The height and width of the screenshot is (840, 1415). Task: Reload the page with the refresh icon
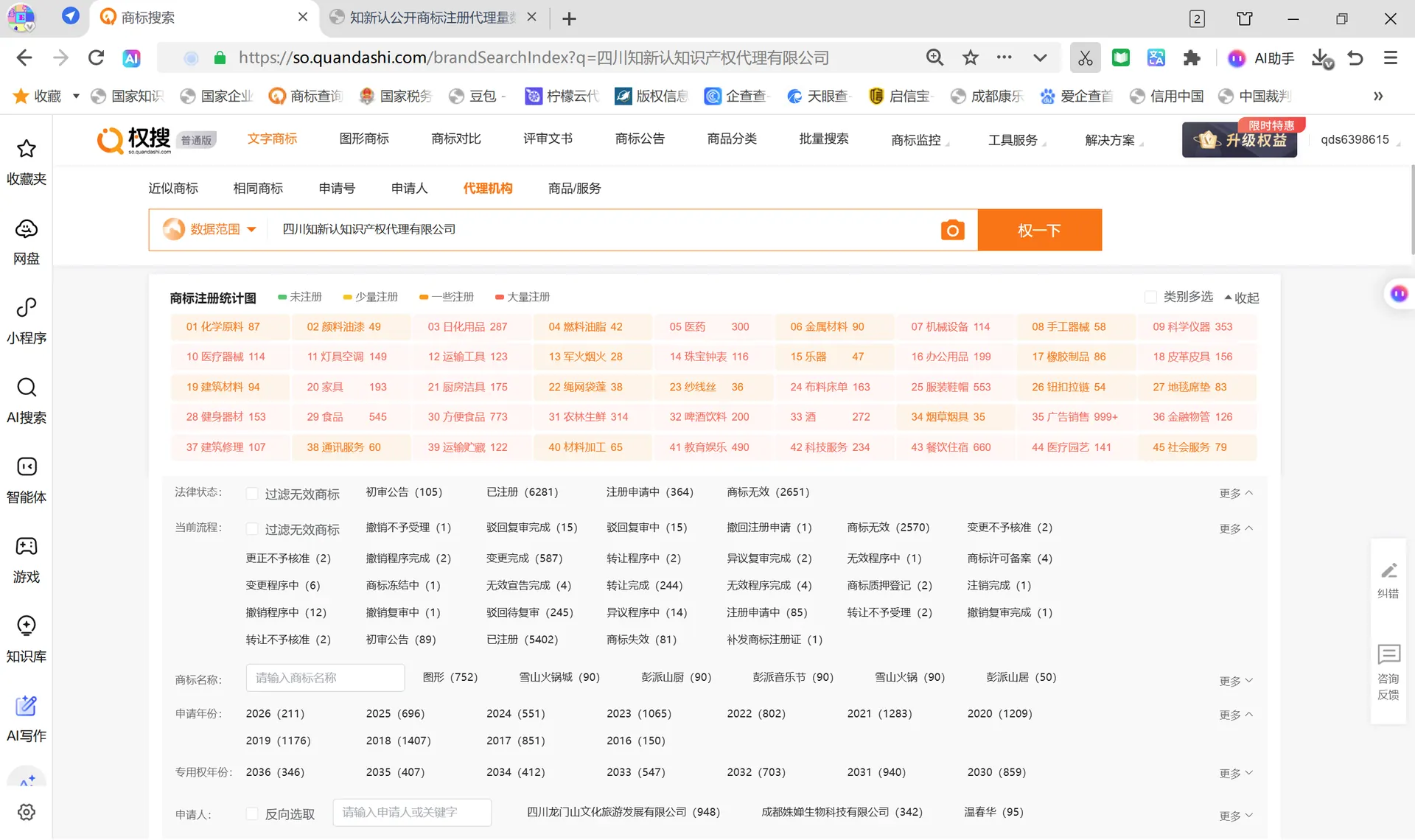point(96,57)
